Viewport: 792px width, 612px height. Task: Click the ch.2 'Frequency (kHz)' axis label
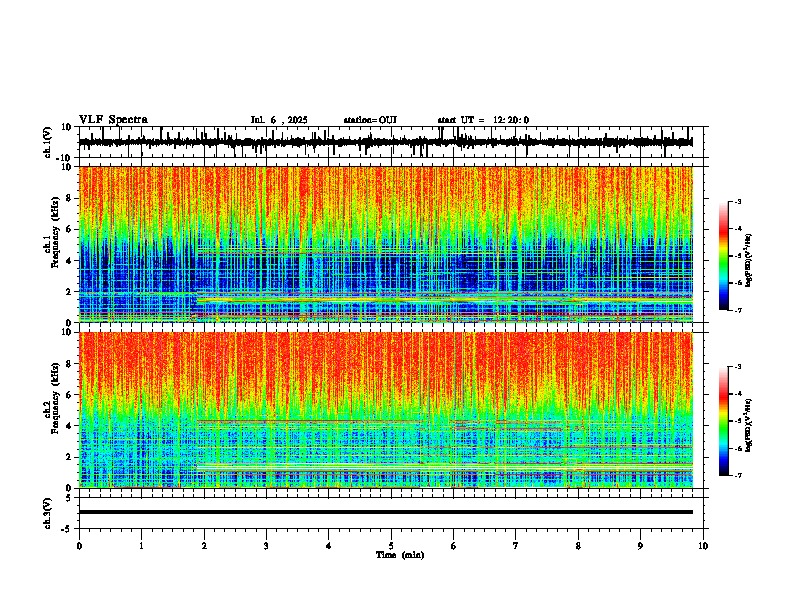pos(55,398)
